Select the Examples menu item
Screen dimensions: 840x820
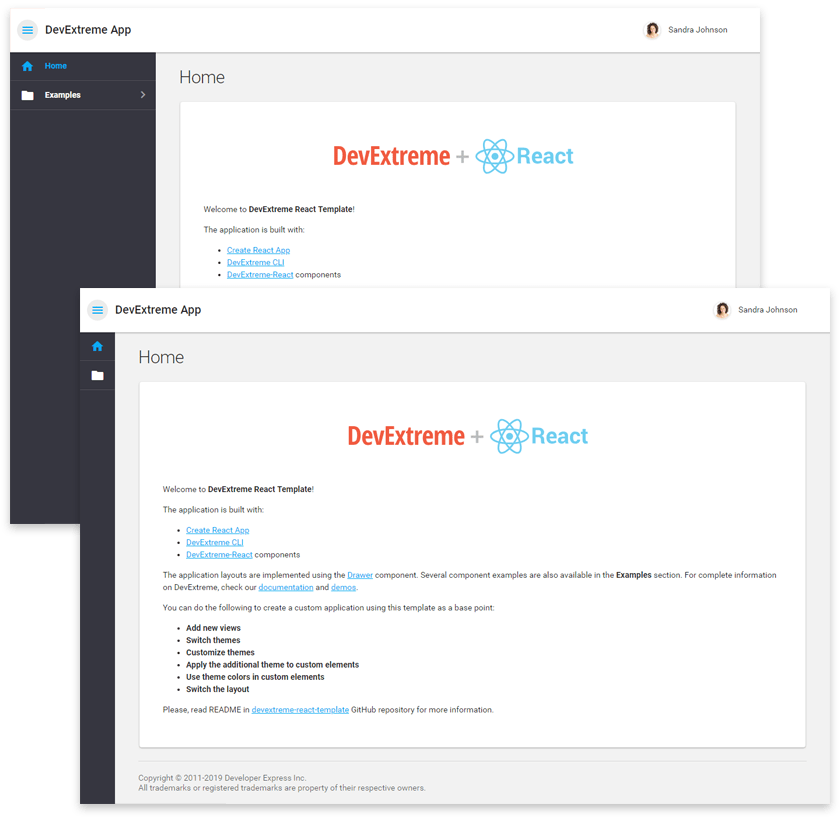tap(62, 95)
